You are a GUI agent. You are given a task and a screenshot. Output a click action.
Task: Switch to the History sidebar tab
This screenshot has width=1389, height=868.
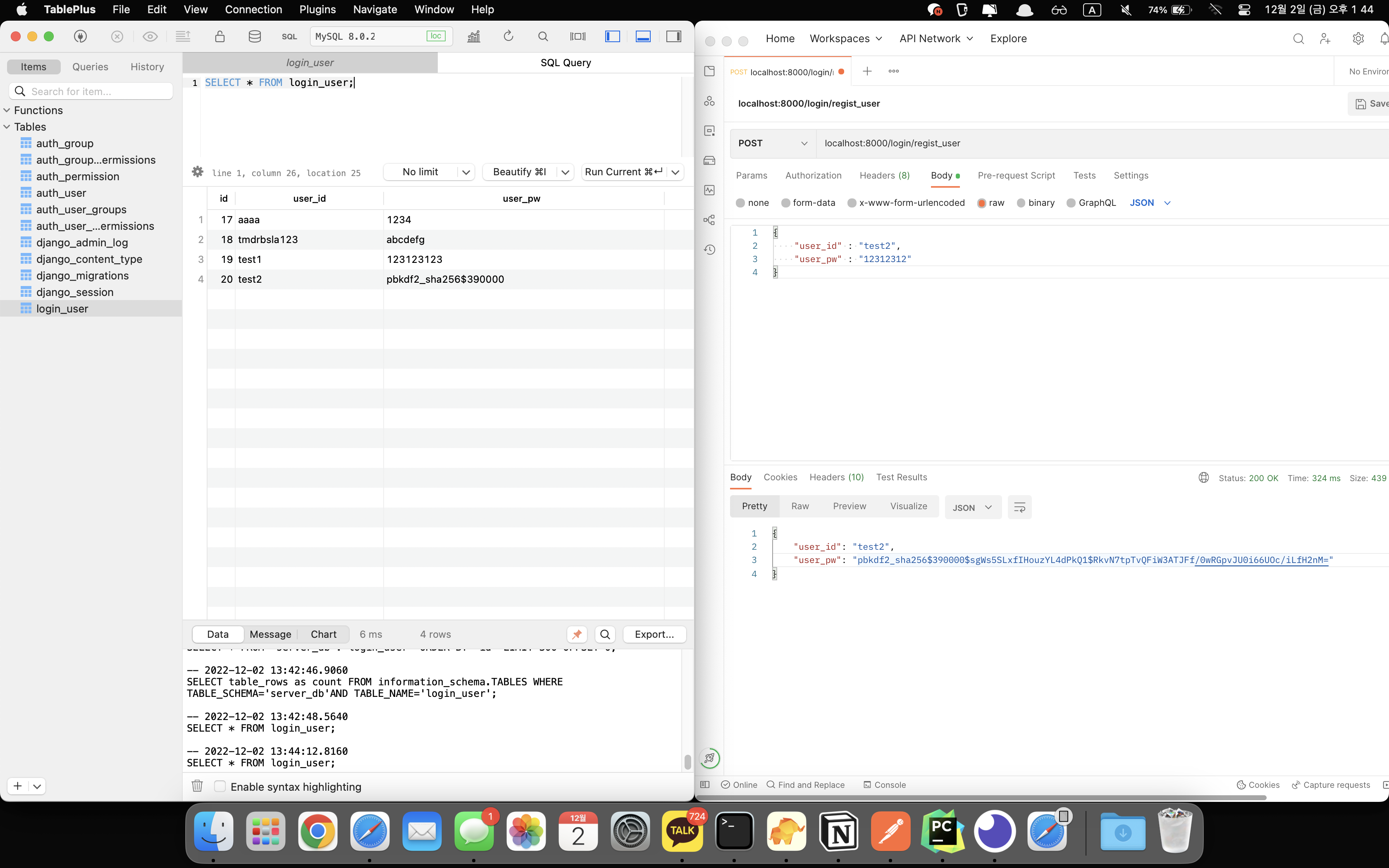147,67
